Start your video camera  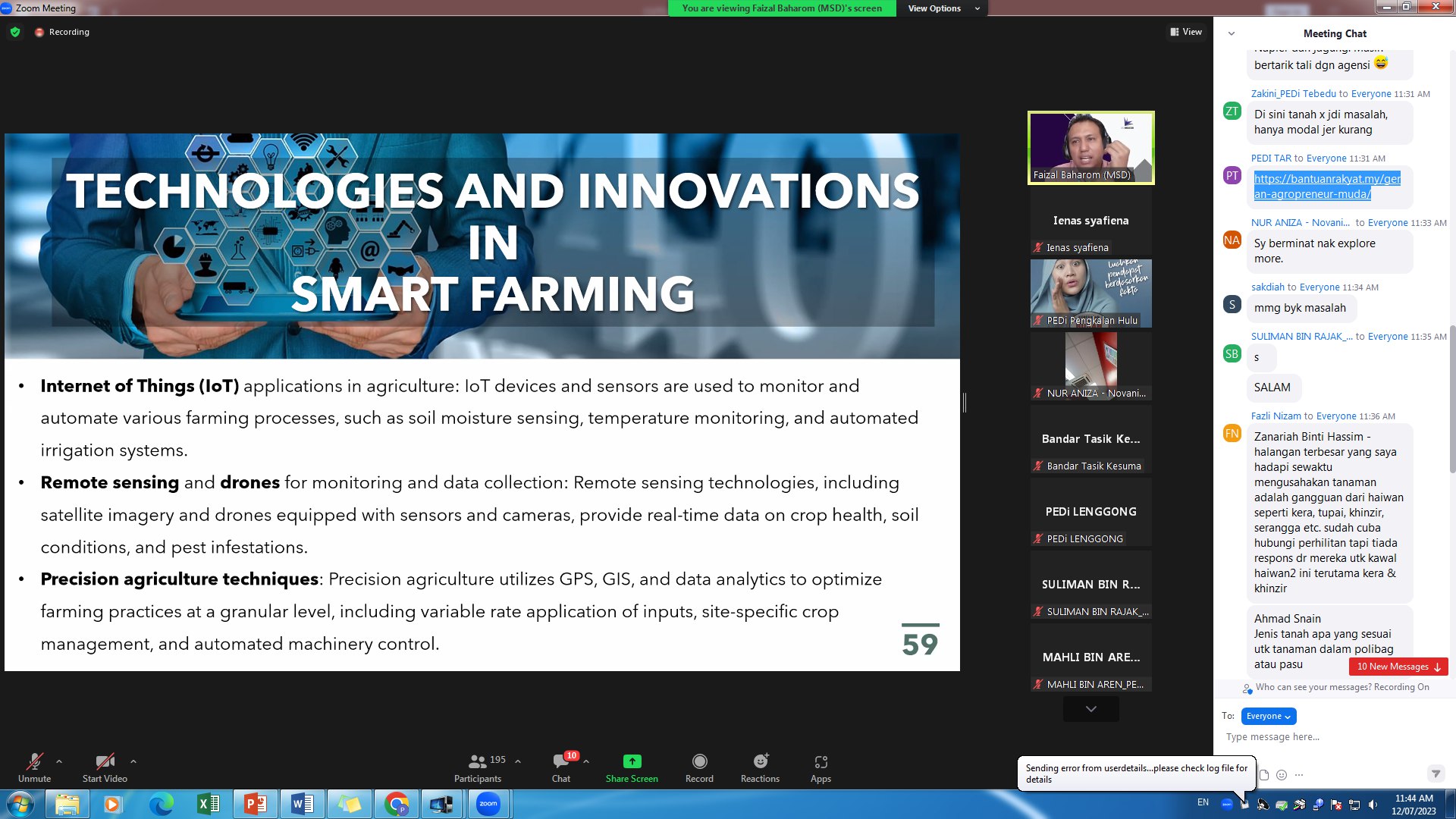(x=105, y=767)
